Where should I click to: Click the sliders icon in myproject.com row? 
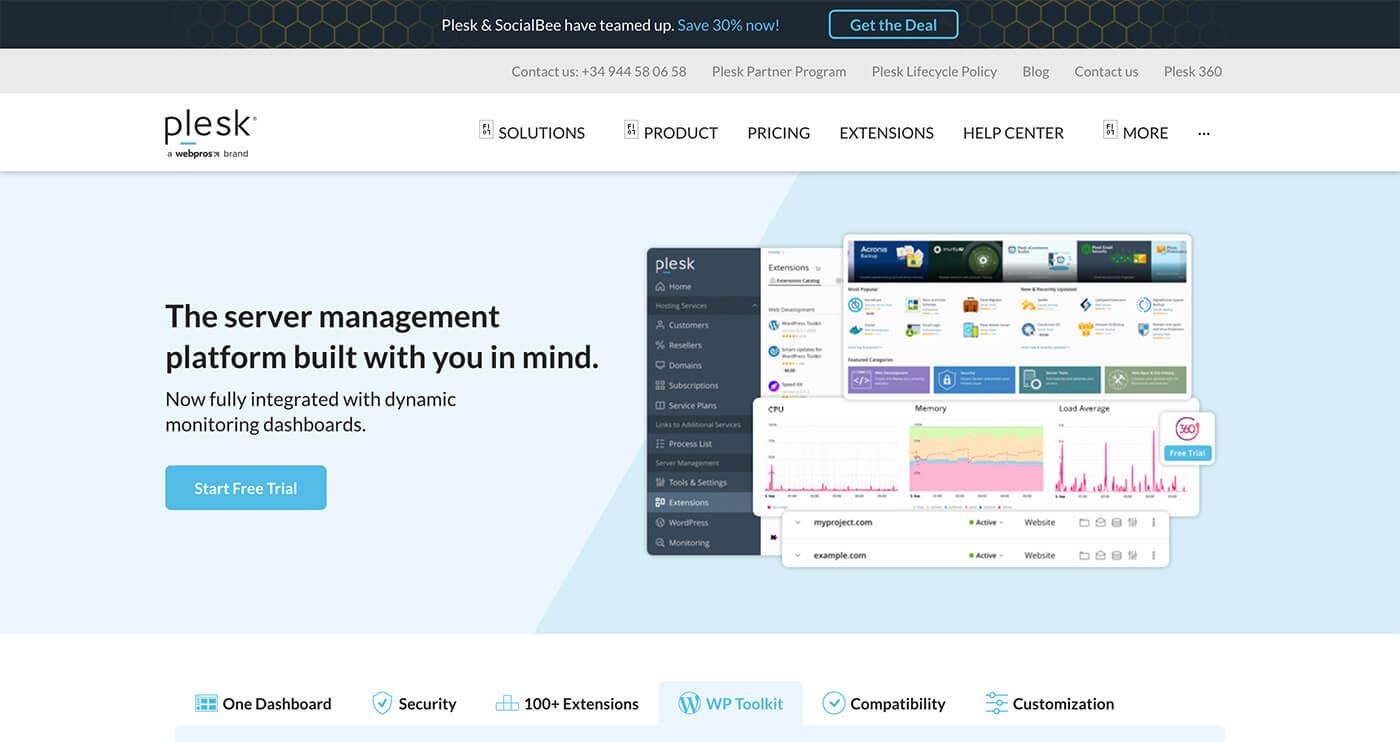(1133, 522)
